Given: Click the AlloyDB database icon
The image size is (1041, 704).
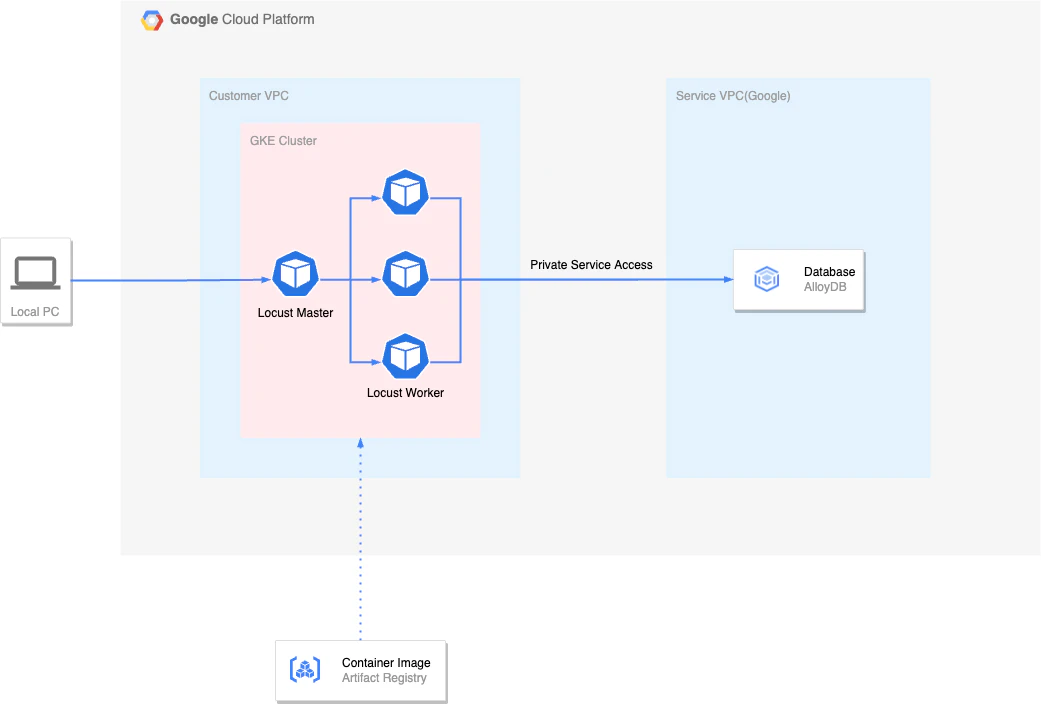Looking at the screenshot, I should [x=767, y=279].
